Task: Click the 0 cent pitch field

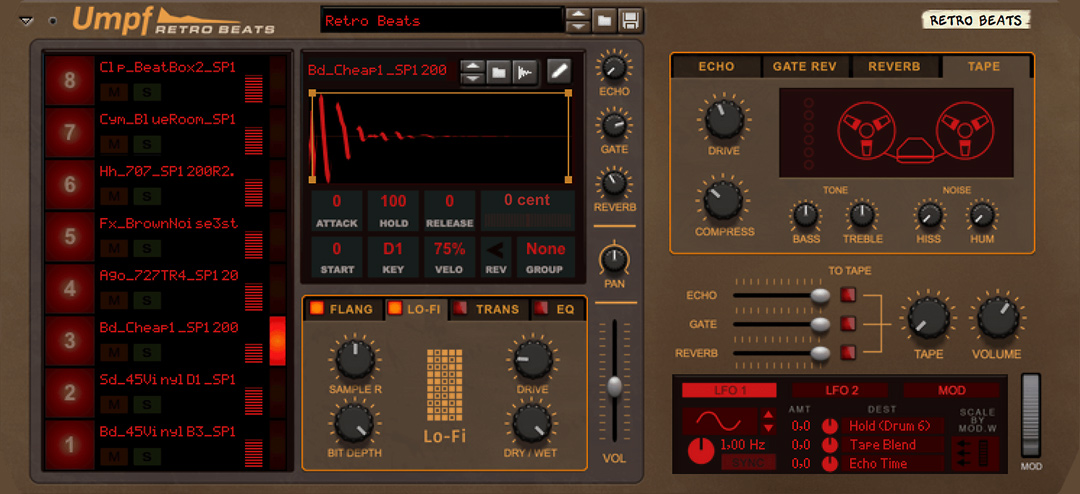Action: click(528, 211)
